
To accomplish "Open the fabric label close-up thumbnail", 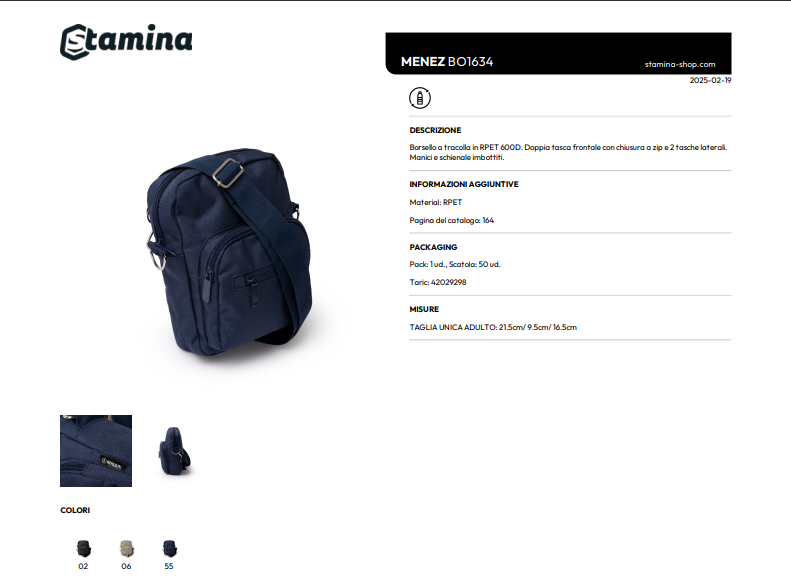I will (96, 451).
